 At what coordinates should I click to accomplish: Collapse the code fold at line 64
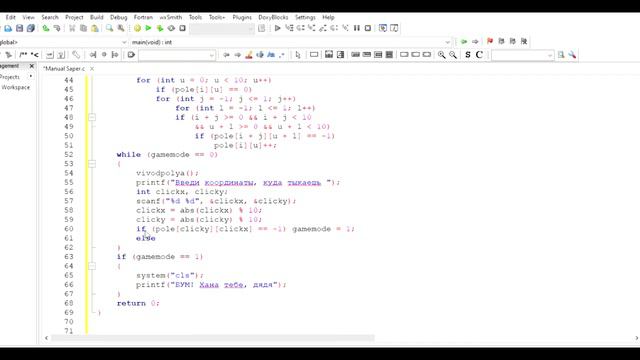[92, 266]
